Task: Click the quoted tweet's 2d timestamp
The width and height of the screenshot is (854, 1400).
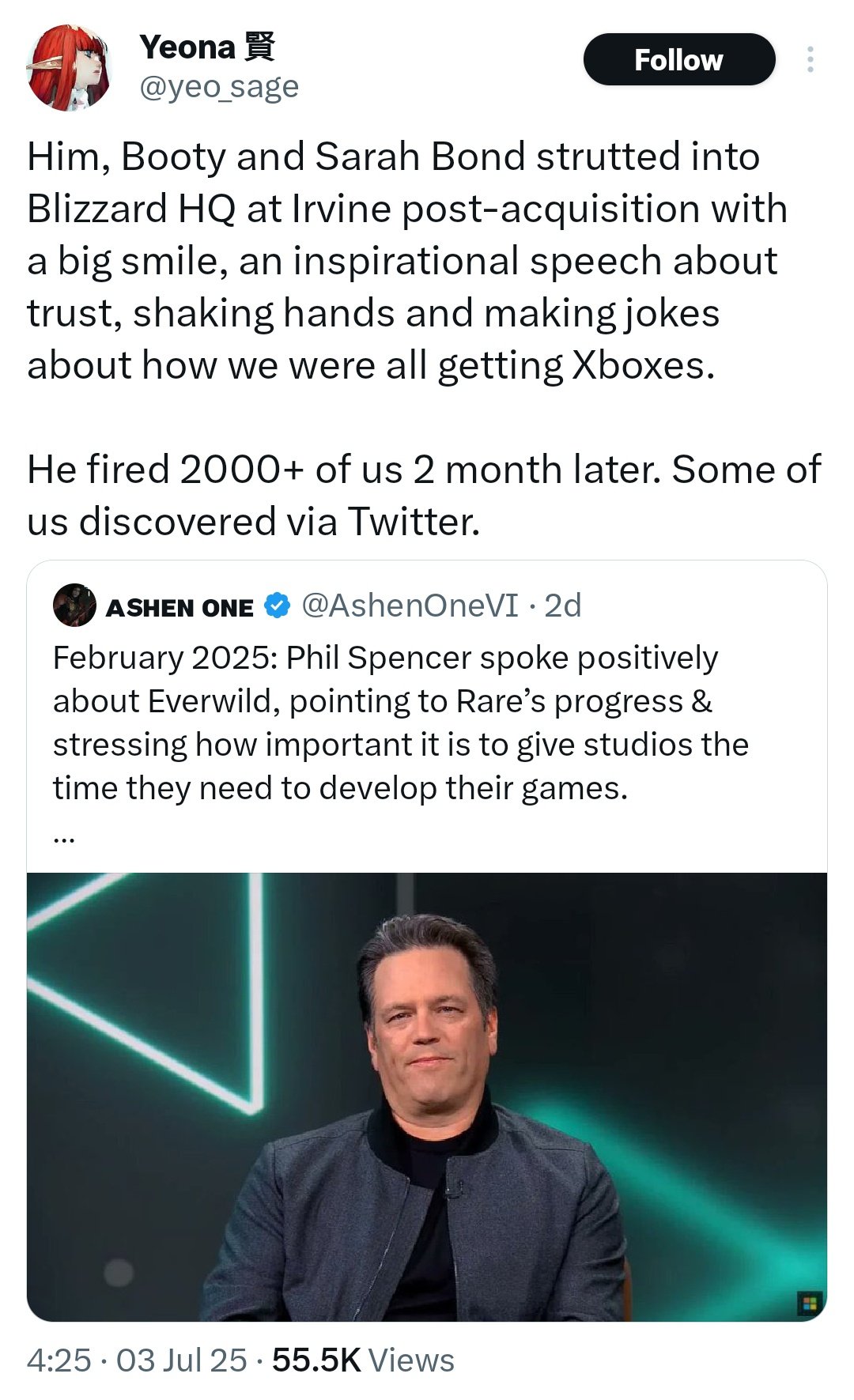Action: click(563, 606)
